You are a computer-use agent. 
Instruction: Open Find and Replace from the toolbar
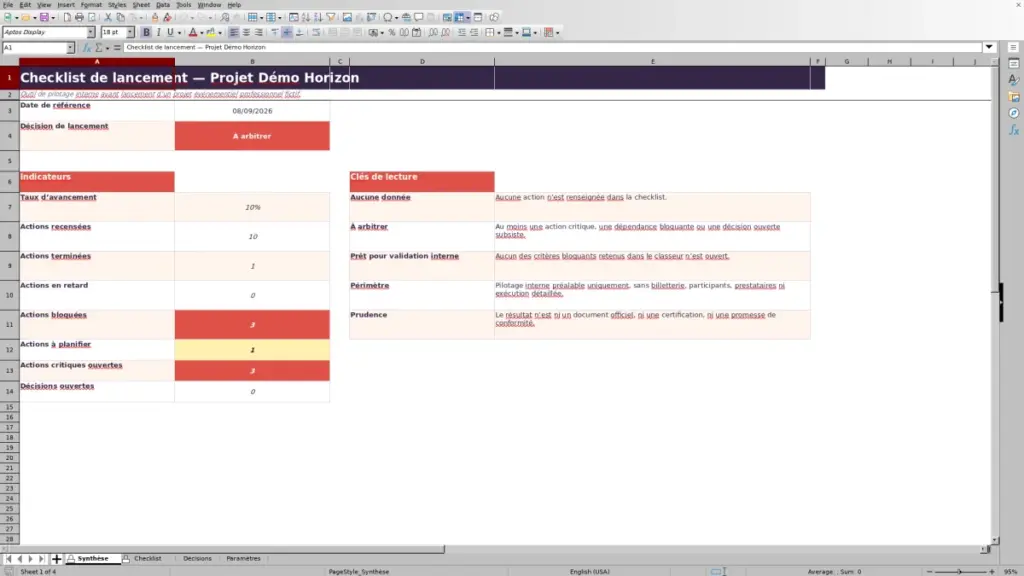pyautogui.click(x=225, y=17)
